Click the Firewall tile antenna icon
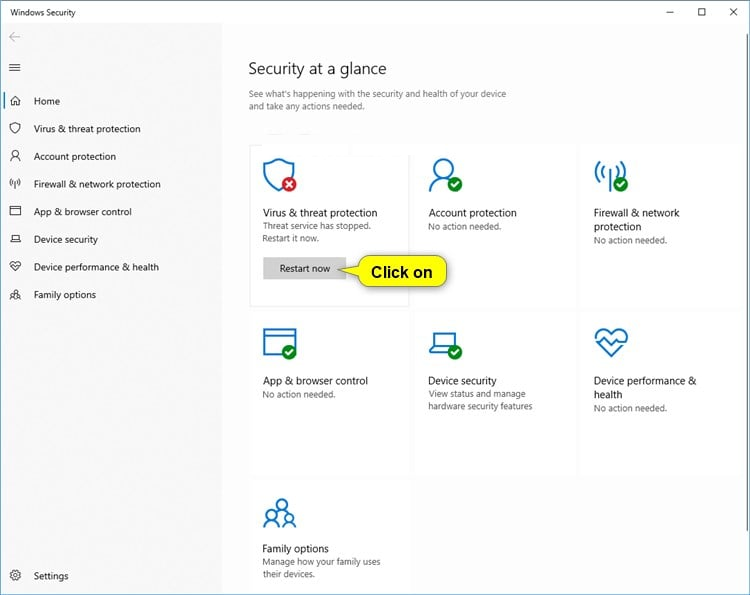This screenshot has width=750, height=595. 611,176
